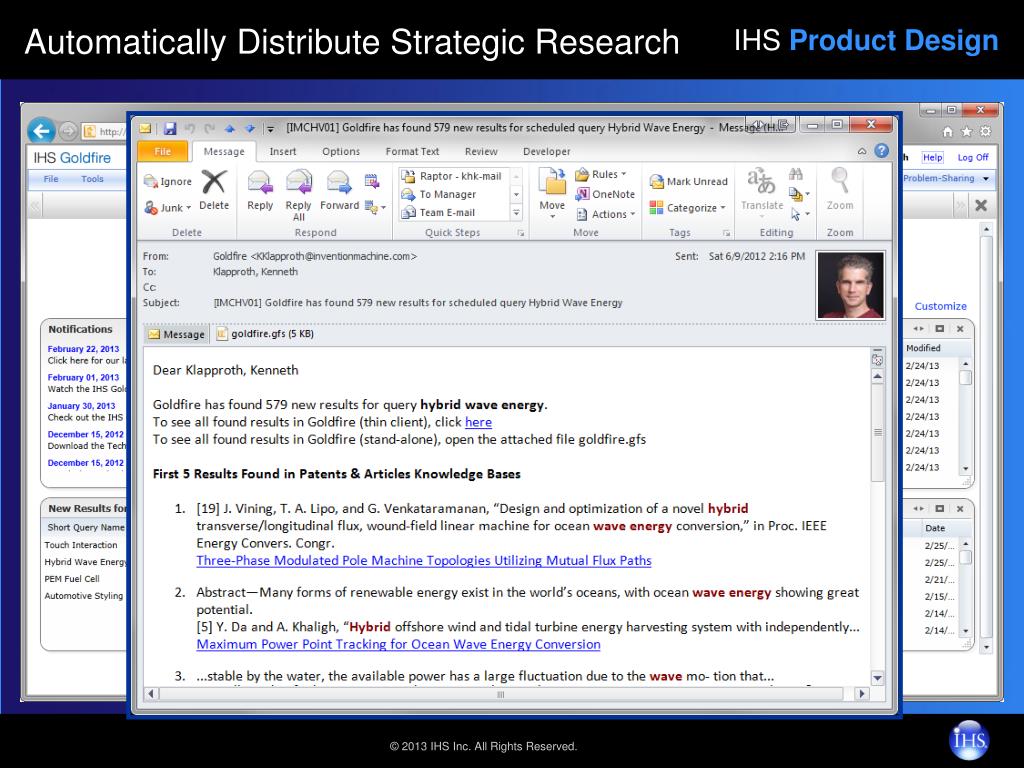Open the Customize Quick Access Toolbar dropdown

click(x=270, y=129)
